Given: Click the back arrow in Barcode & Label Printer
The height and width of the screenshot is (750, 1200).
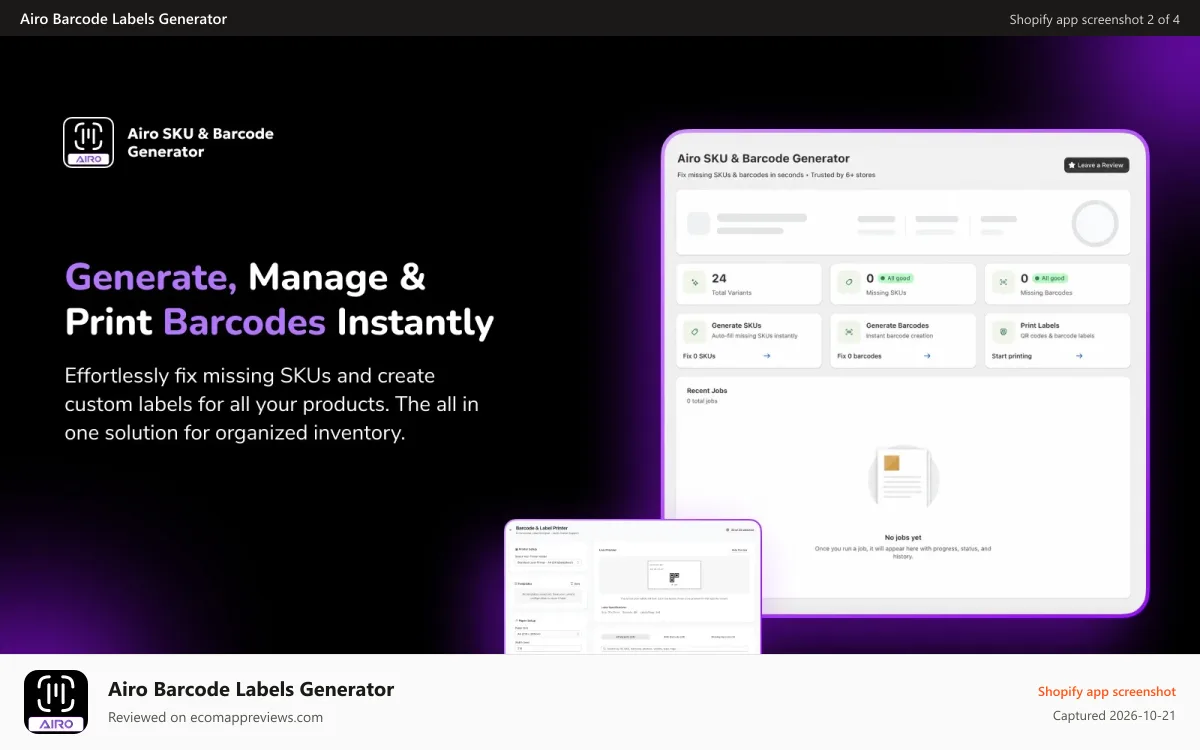Looking at the screenshot, I should coord(510,530).
